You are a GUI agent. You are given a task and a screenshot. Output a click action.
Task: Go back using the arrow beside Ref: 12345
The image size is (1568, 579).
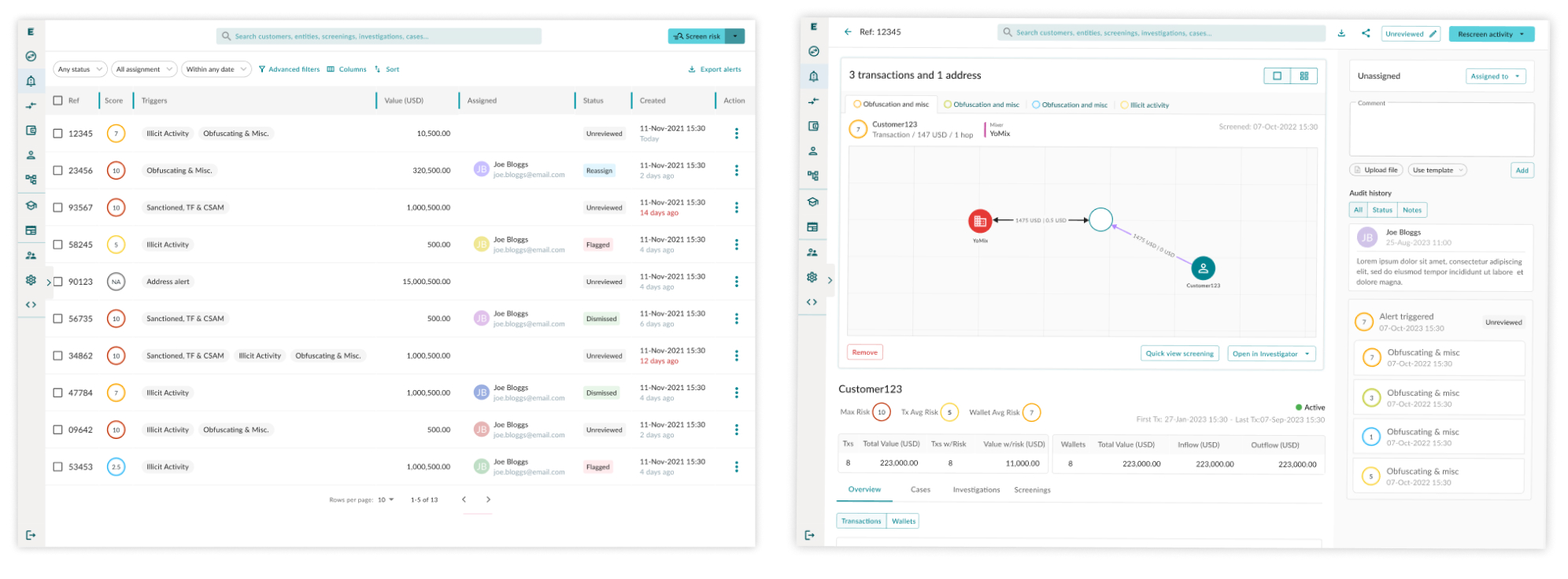848,32
